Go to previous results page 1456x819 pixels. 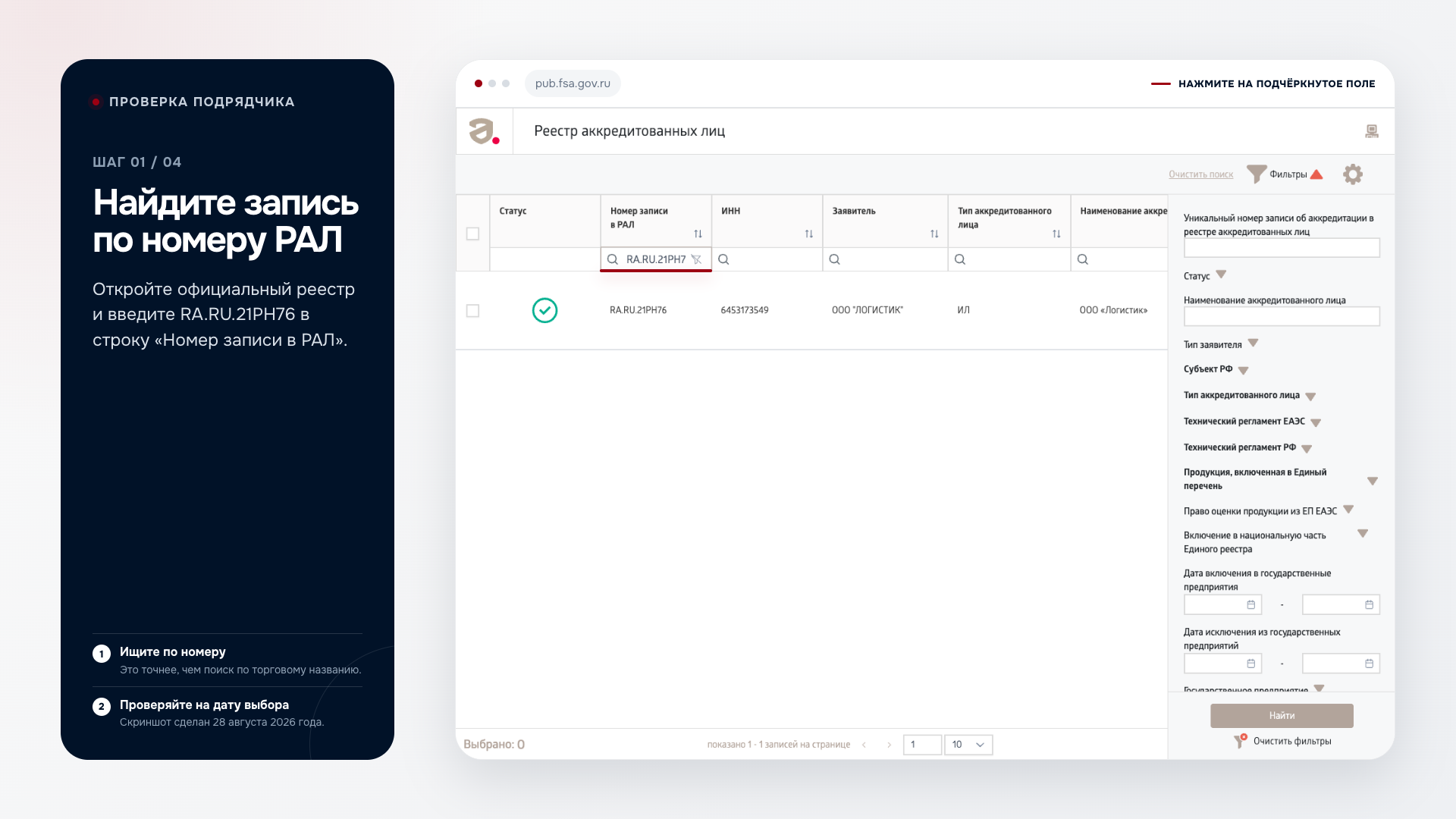click(x=864, y=745)
